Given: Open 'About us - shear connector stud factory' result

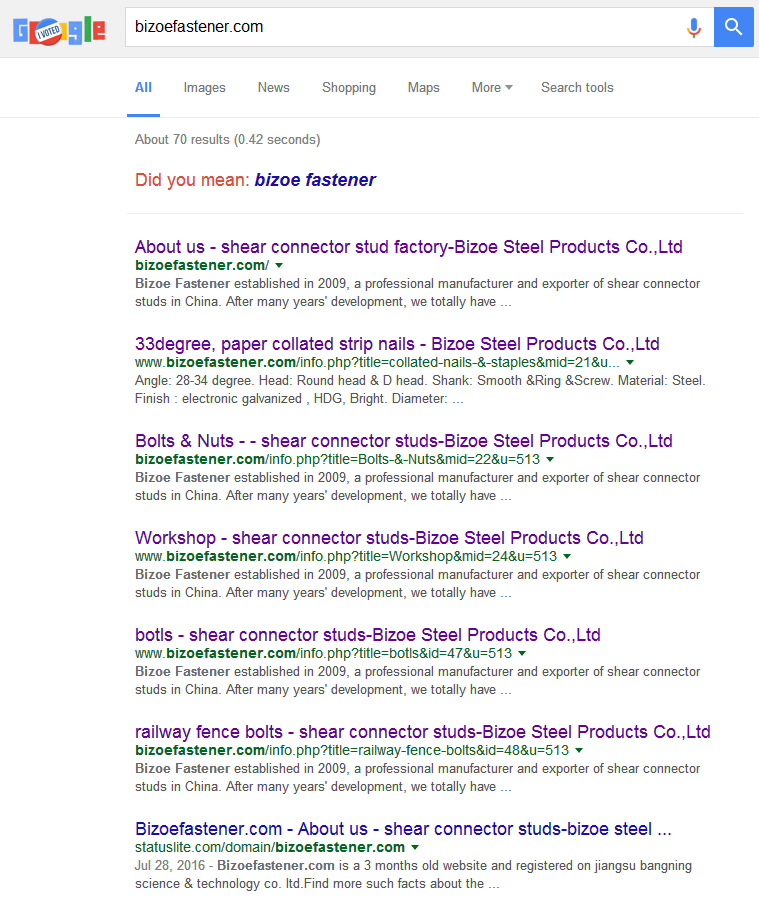Looking at the screenshot, I should pos(408,247).
